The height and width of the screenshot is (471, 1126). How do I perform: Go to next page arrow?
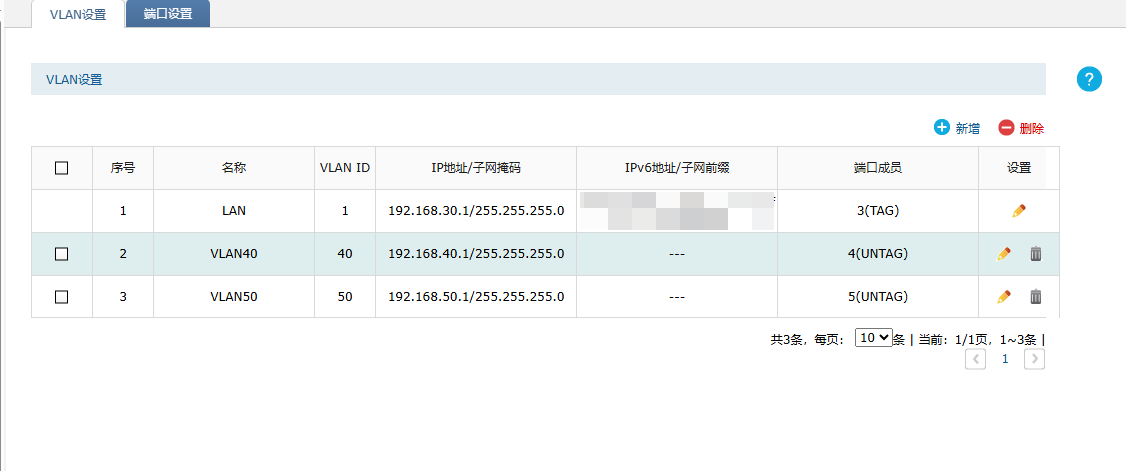1034,359
